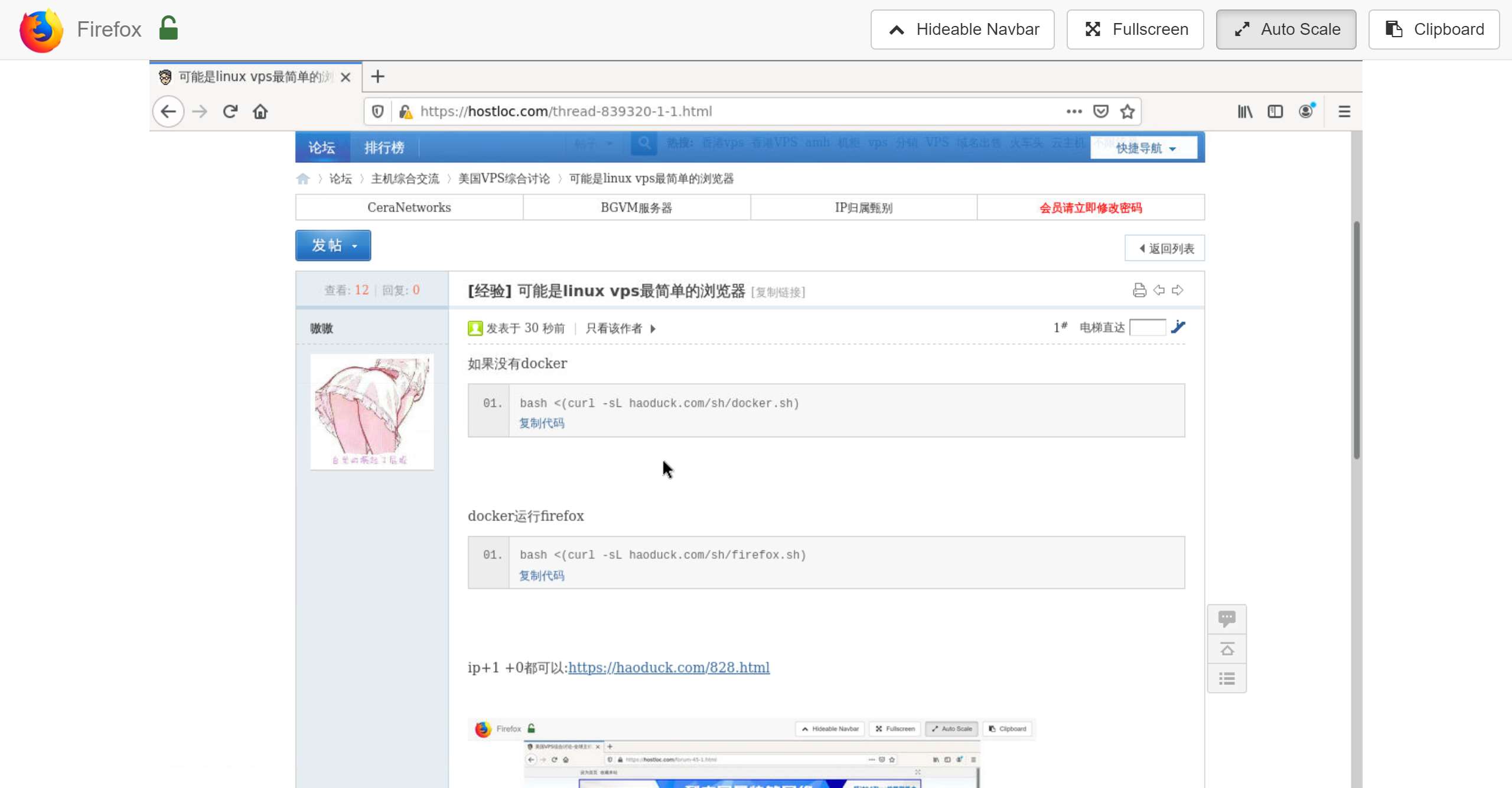Reload the current page
The height and width of the screenshot is (788, 1512).
(230, 112)
